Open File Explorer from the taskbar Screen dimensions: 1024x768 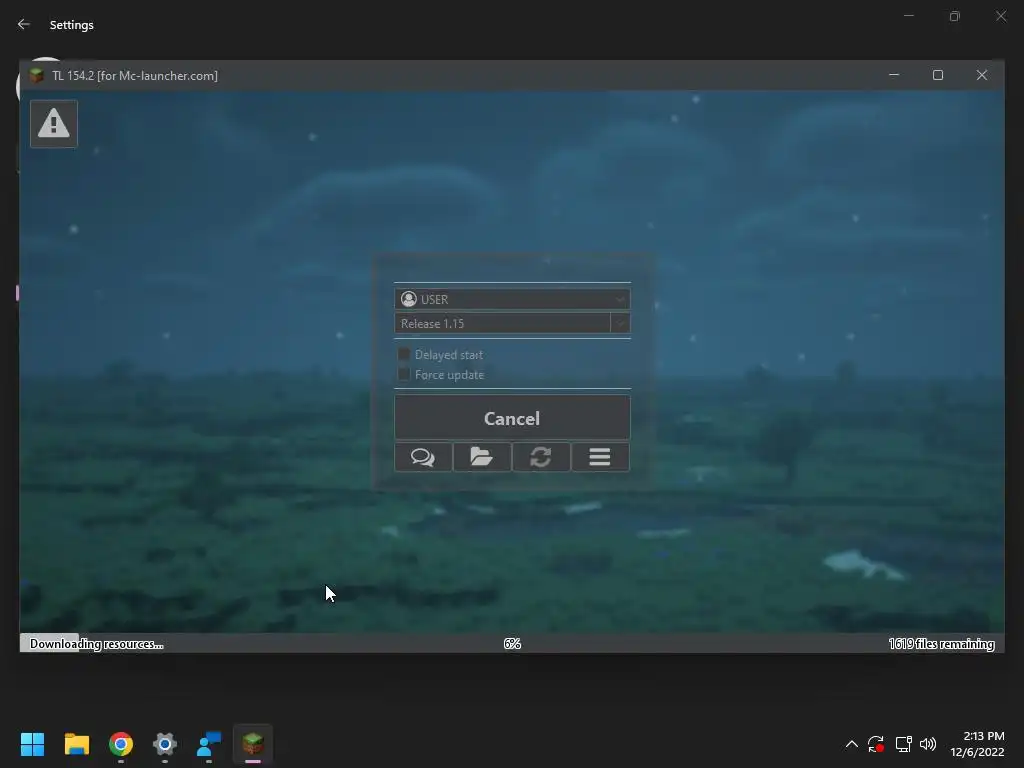pyautogui.click(x=77, y=744)
